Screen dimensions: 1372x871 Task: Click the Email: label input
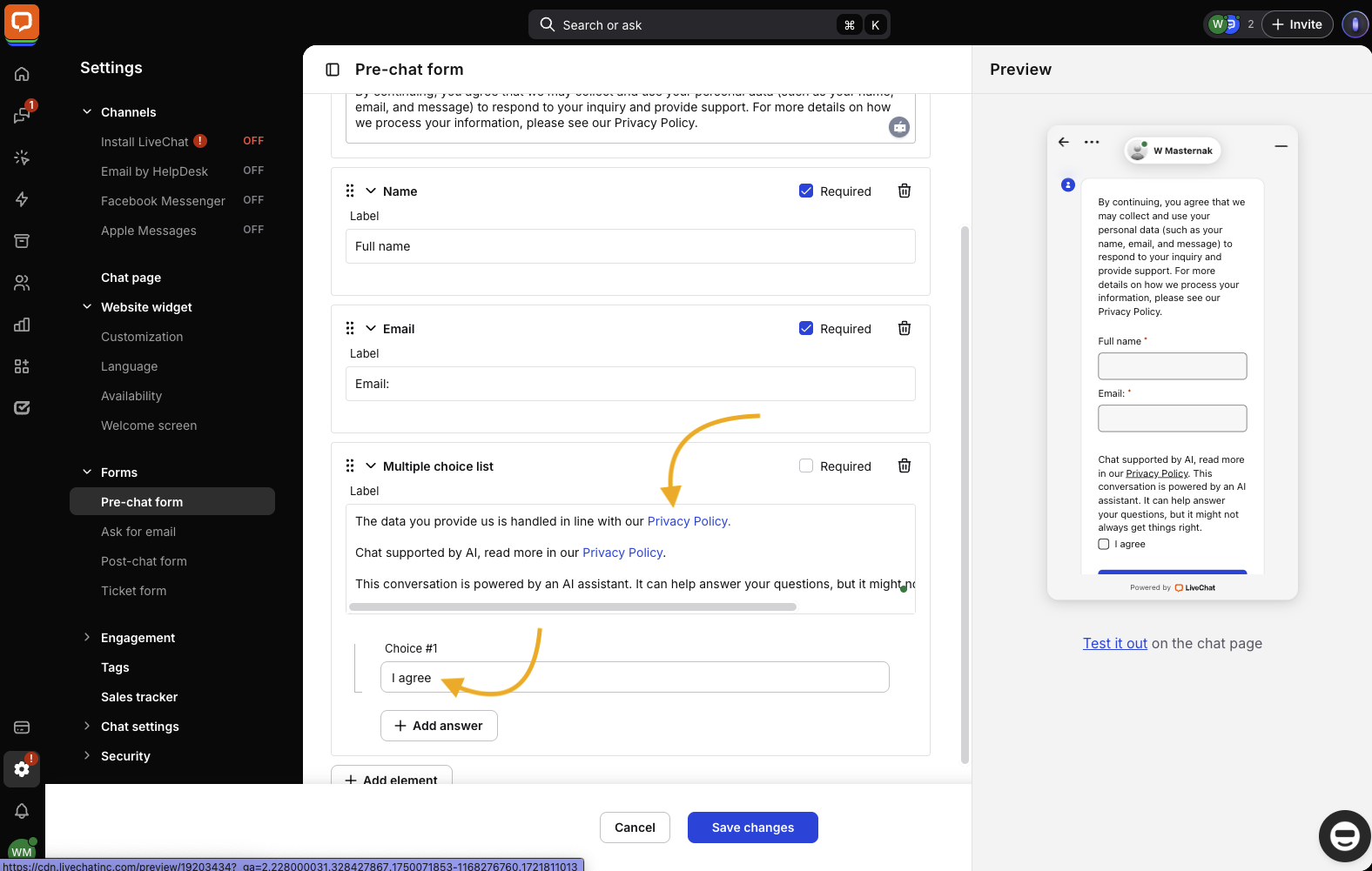coord(630,384)
